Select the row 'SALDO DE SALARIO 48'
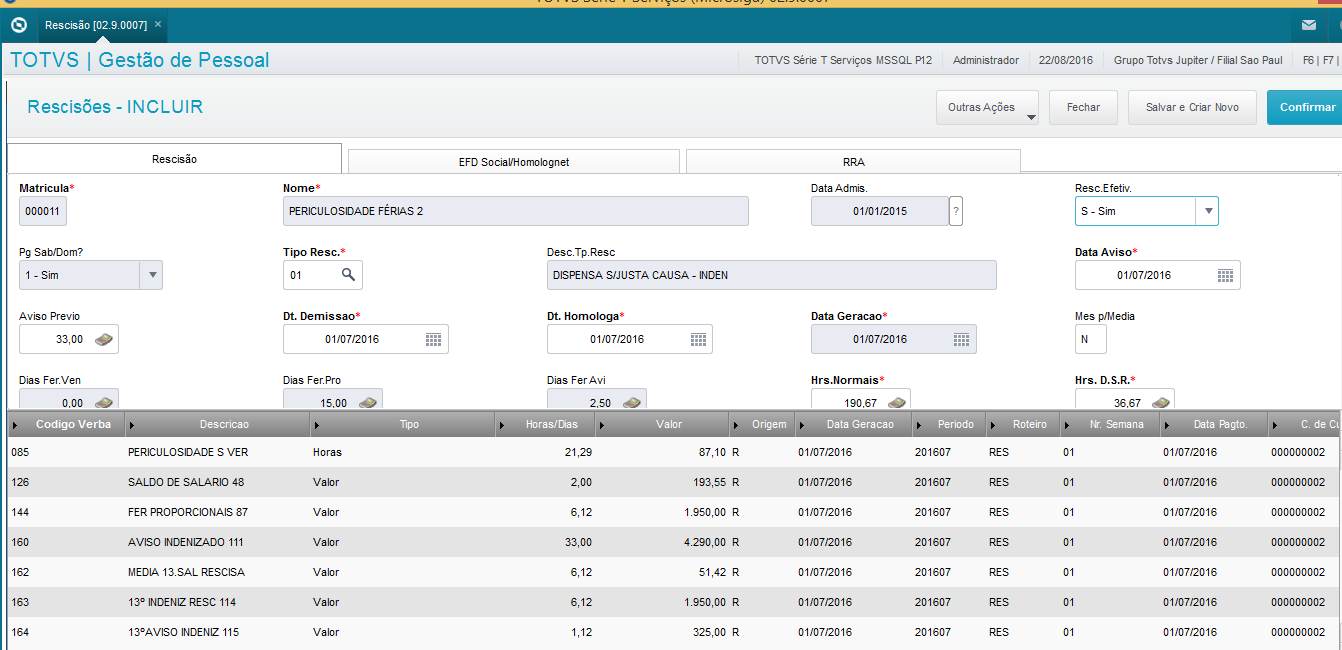The width and height of the screenshot is (1342, 650). click(x=671, y=482)
